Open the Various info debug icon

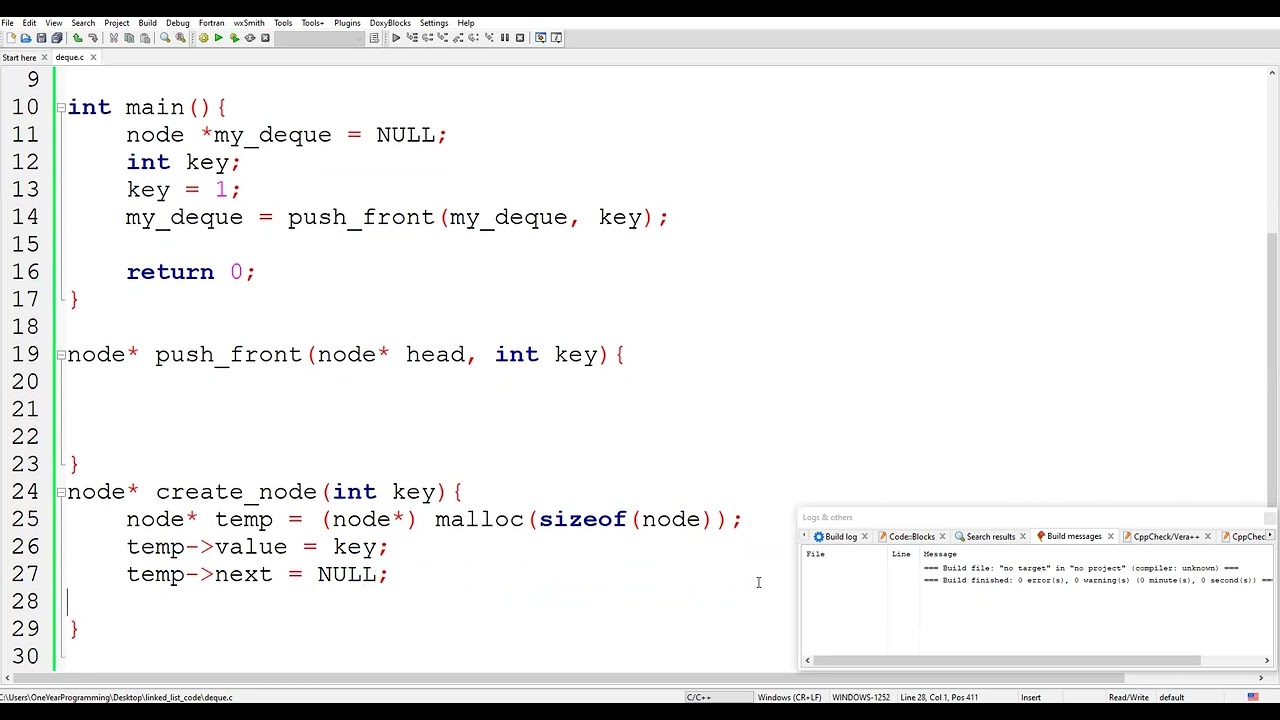tap(557, 38)
